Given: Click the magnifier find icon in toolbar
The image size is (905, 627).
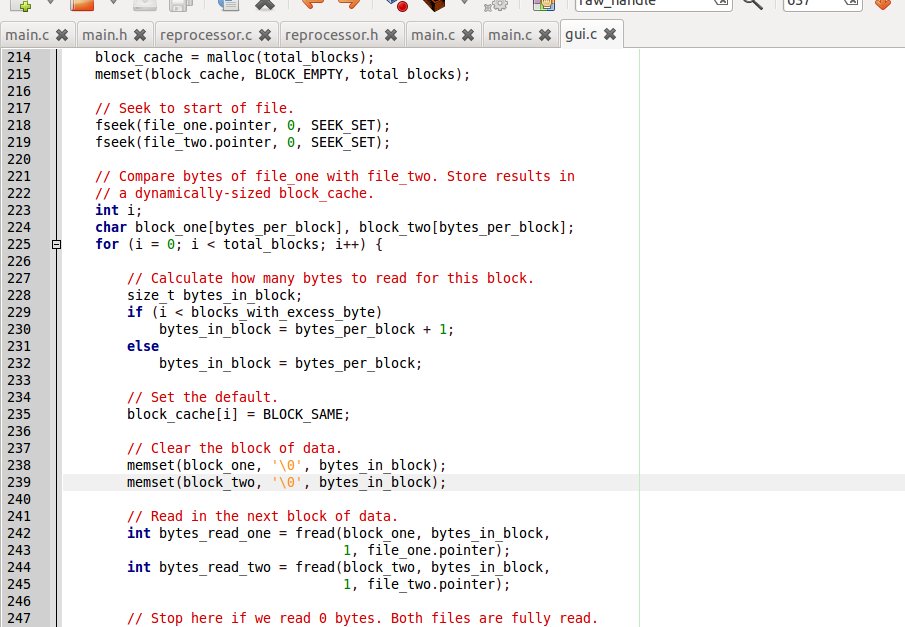Looking at the screenshot, I should point(752,3).
